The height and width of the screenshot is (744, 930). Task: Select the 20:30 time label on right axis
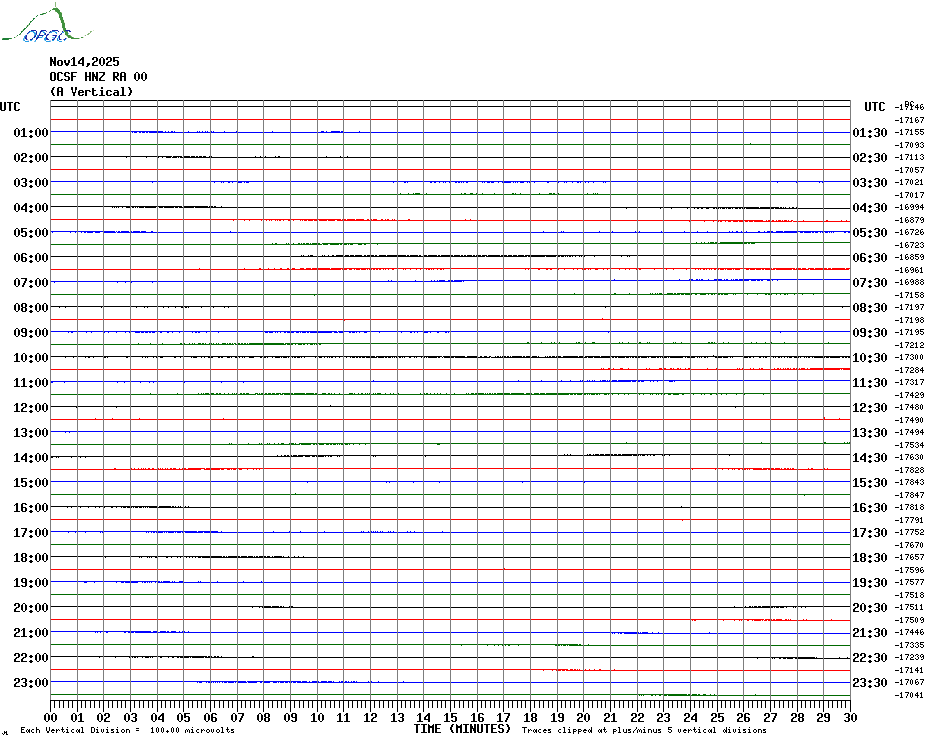tap(869, 608)
